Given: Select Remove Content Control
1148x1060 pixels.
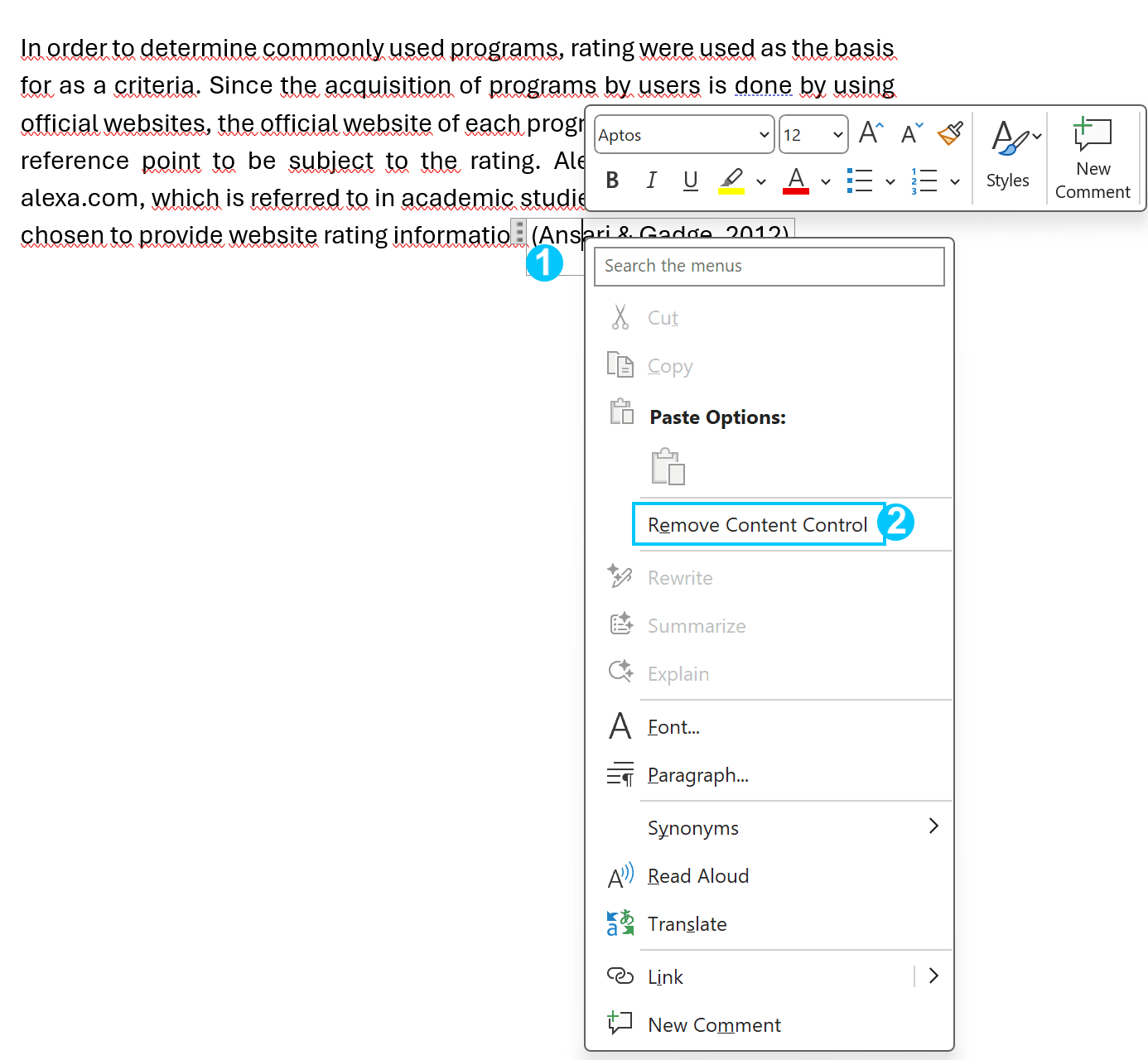Looking at the screenshot, I should point(758,525).
